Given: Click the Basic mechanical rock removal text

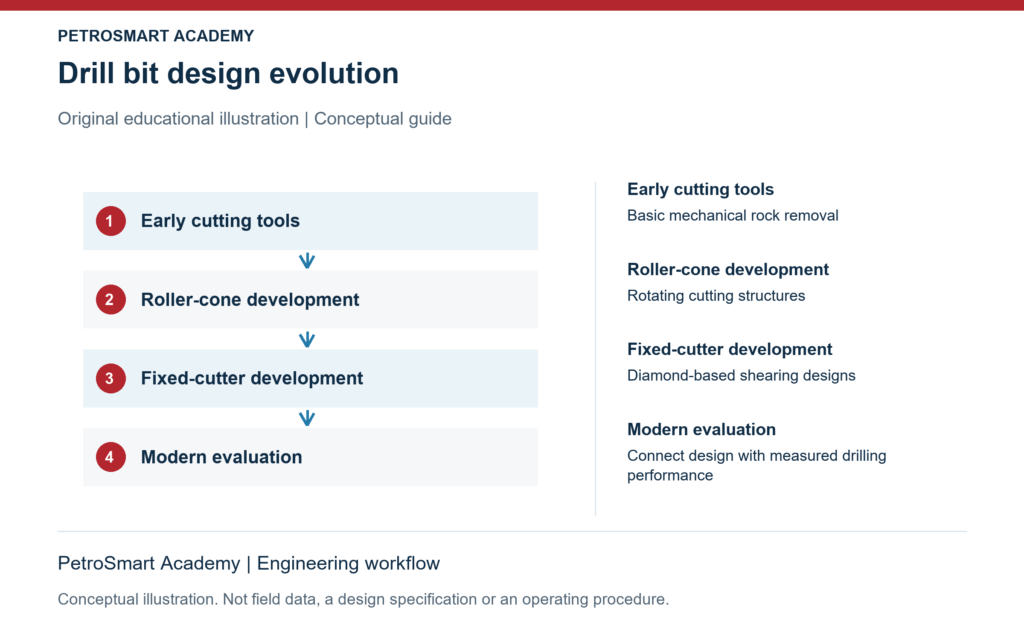Looking at the screenshot, I should [x=733, y=216].
